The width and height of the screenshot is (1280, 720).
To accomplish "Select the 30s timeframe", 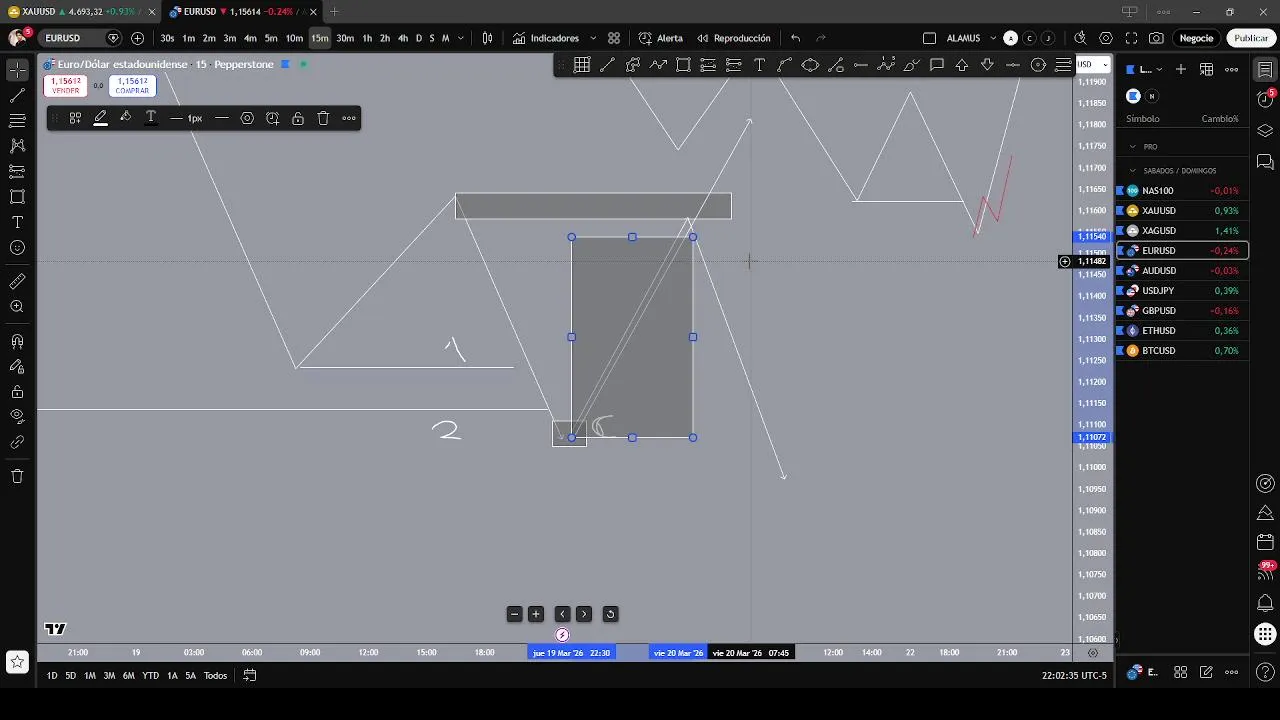I will coord(167,38).
